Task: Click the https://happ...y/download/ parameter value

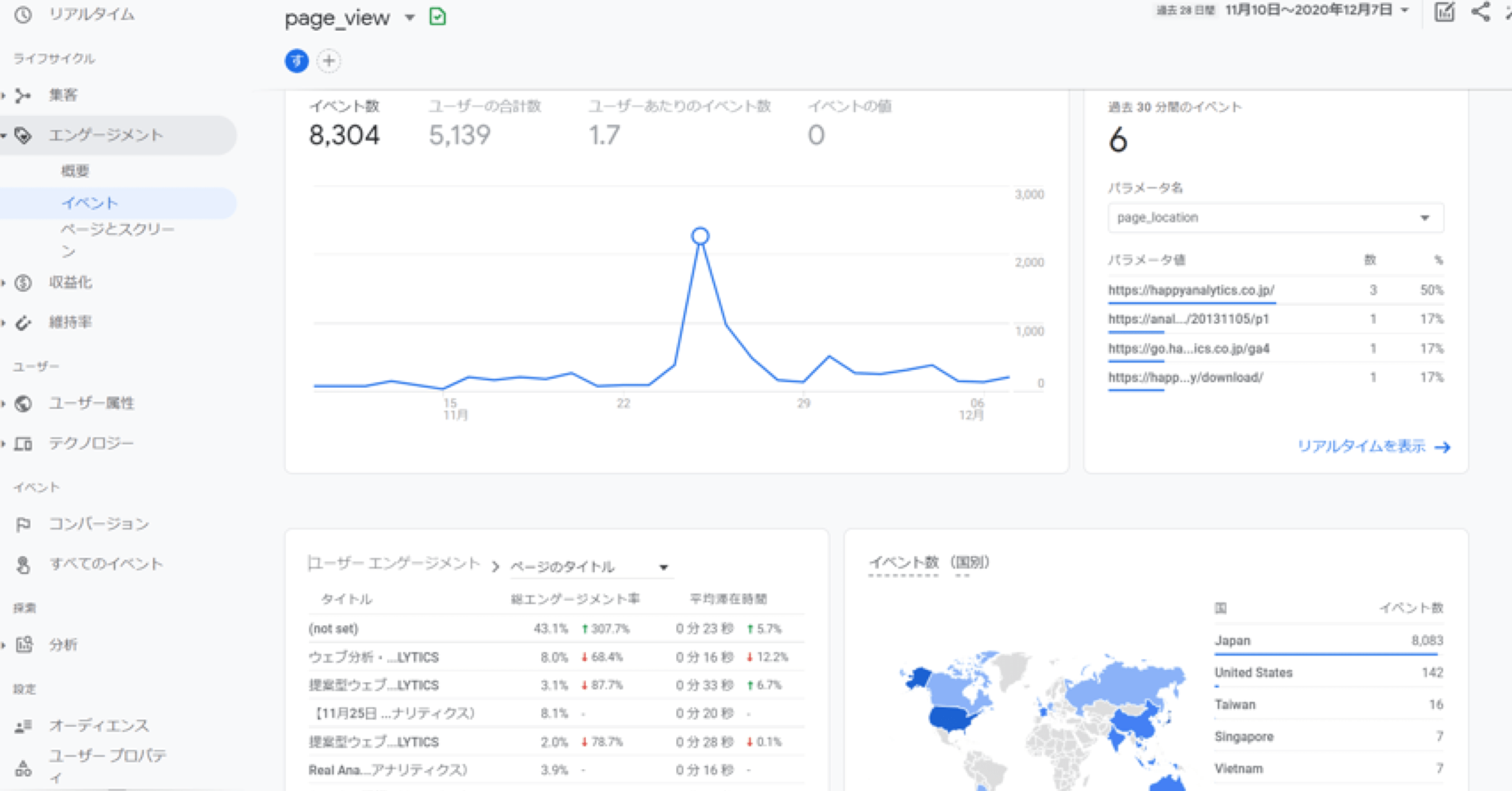Action: click(1186, 377)
